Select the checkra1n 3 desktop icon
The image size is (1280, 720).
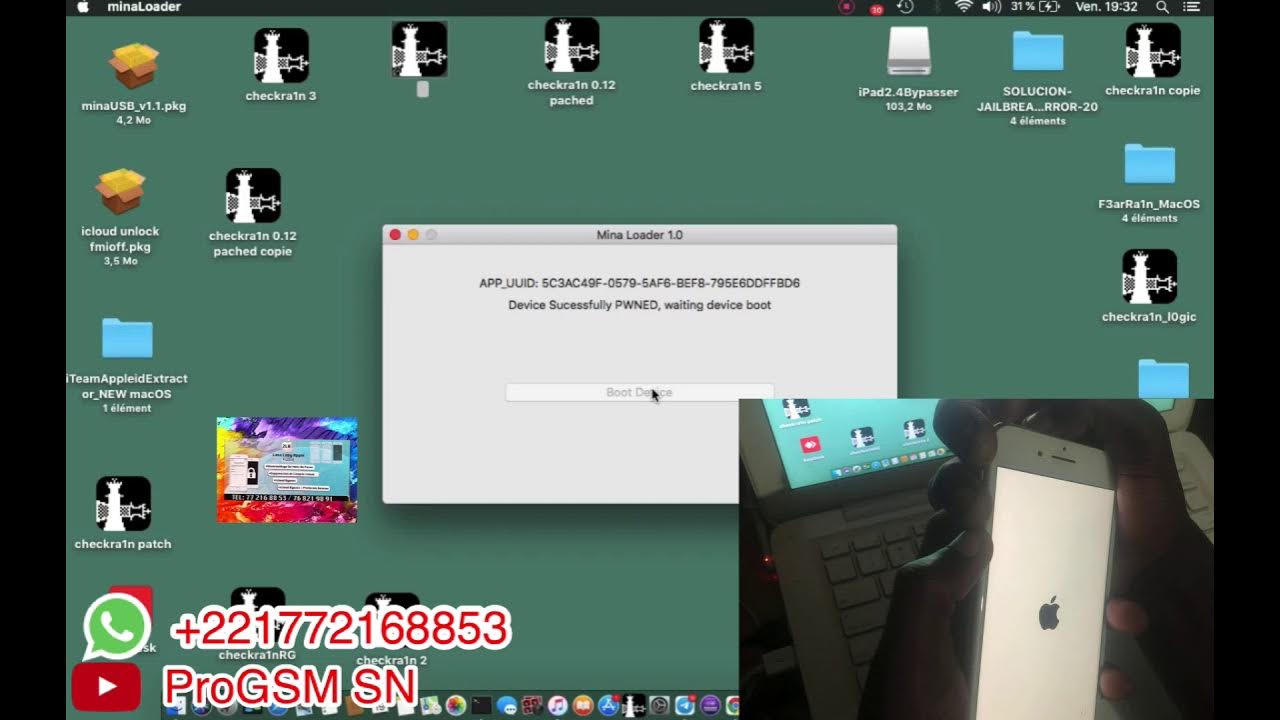point(281,55)
